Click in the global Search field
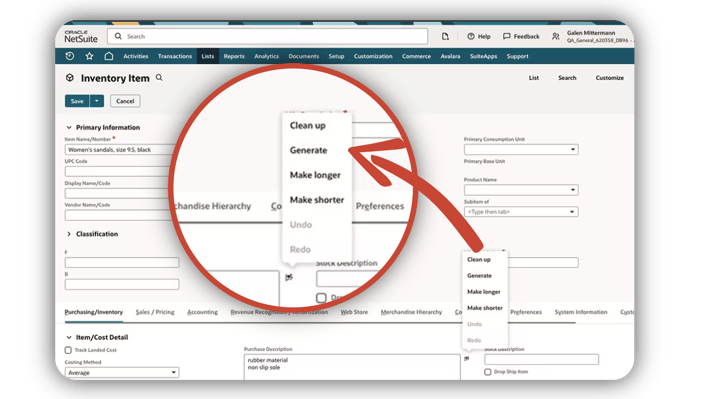Image resolution: width=711 pixels, height=399 pixels. pos(268,36)
